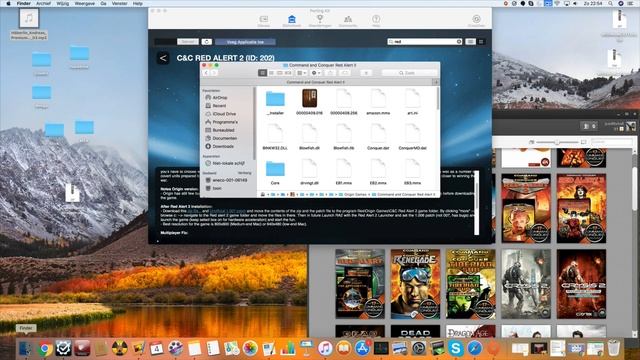This screenshot has height=360, width=640.
Task: Select gallery view in Finder window toolbar
Action: coord(288,73)
